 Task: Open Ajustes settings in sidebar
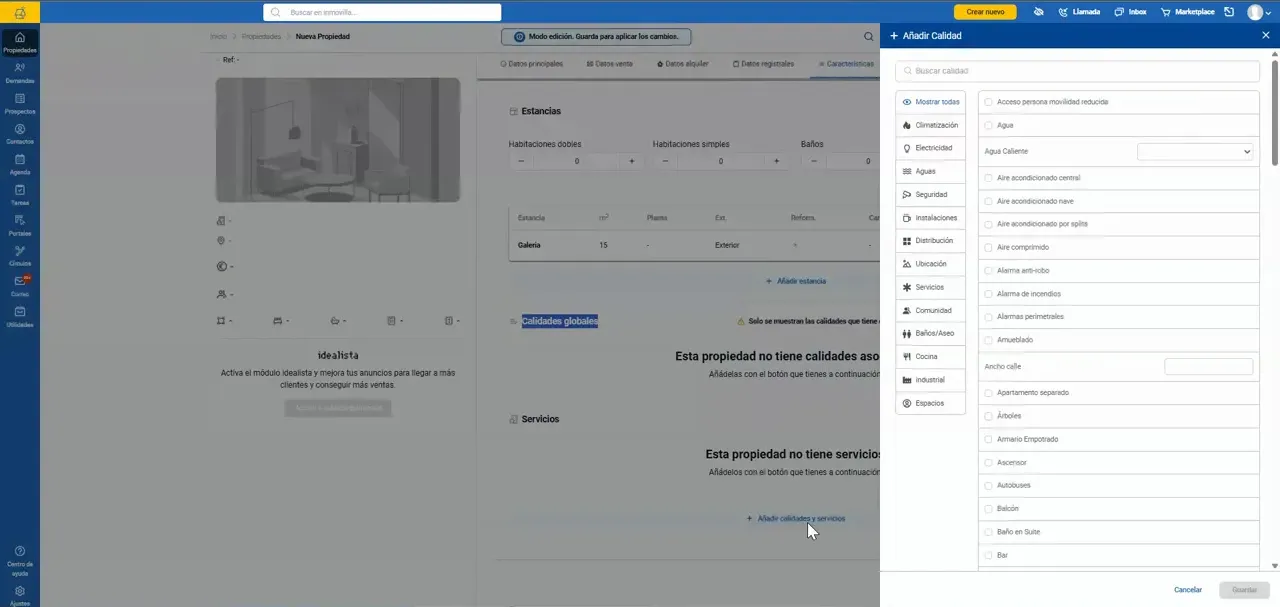[x=20, y=595]
